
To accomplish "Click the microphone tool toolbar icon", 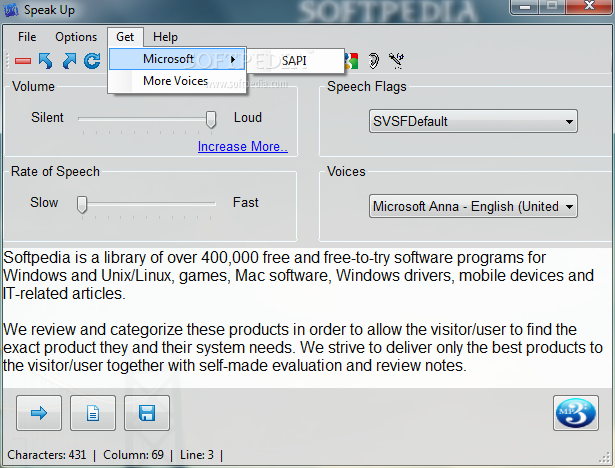I will click(397, 61).
